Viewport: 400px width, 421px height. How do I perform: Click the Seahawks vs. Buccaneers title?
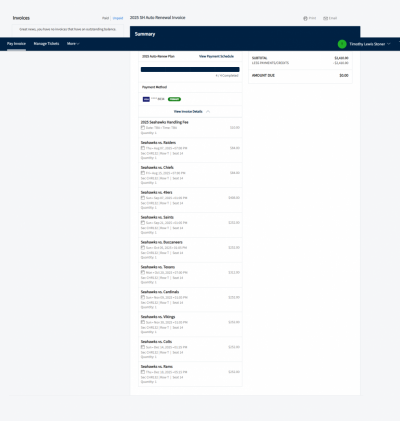pos(161,242)
